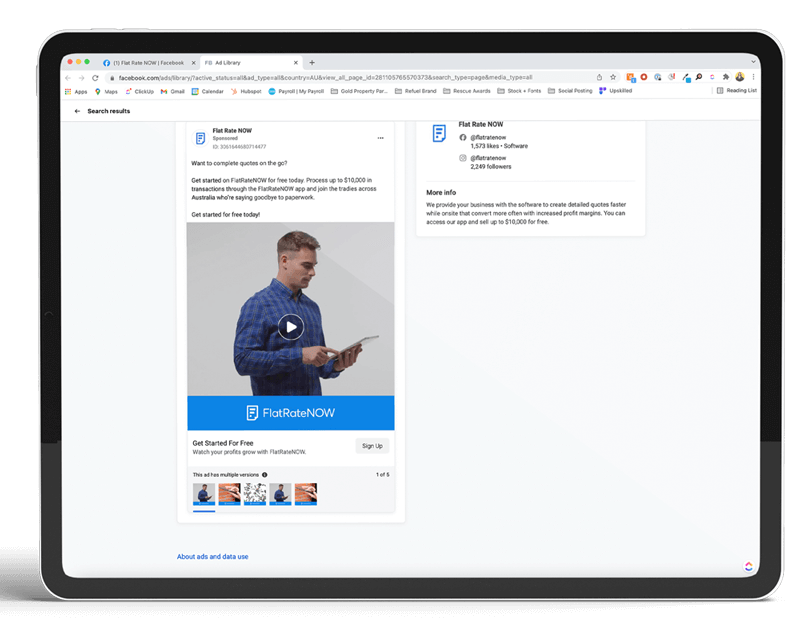Expand the Gold Property Par... bookmark folder
This screenshot has height=642, width=800.
[359, 91]
